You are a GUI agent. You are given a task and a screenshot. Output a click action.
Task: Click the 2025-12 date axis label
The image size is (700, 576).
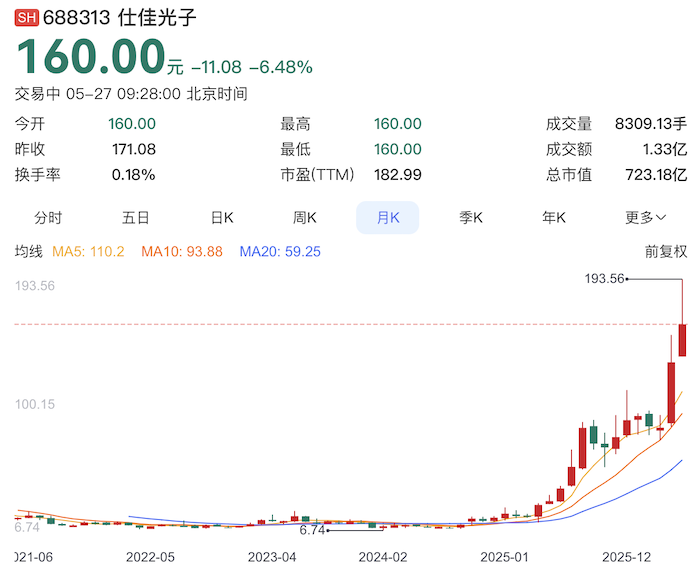tap(626, 557)
